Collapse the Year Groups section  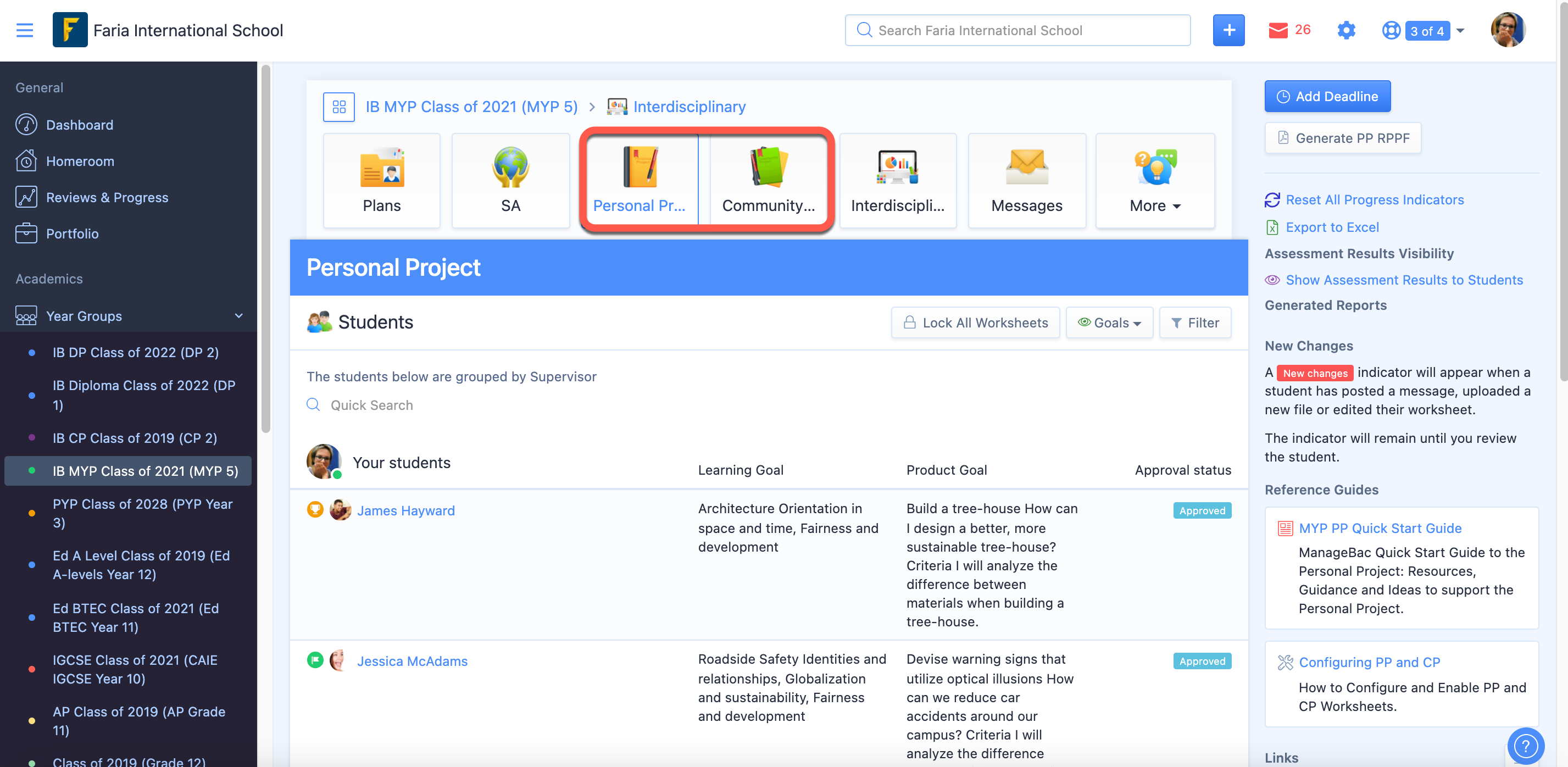pyautogui.click(x=238, y=316)
